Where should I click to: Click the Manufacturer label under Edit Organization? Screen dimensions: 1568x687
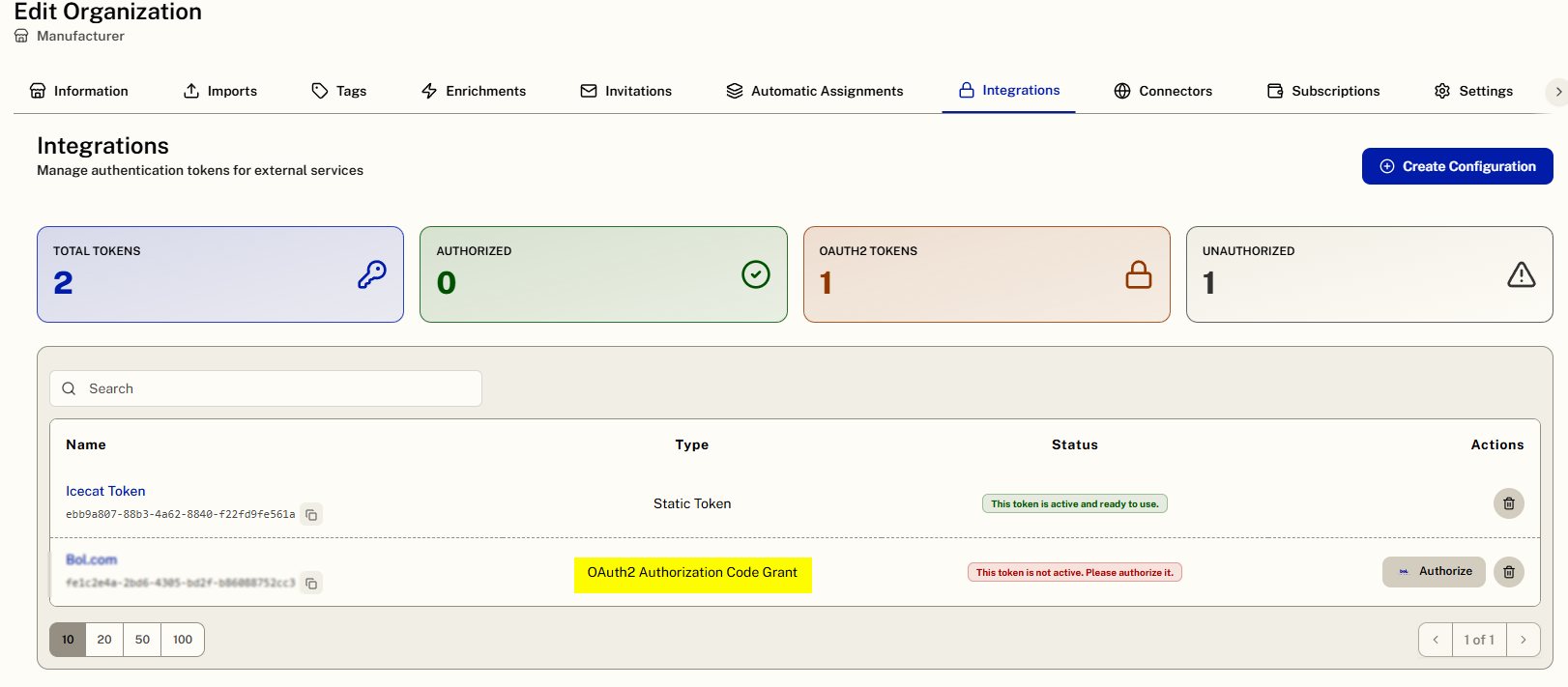pyautogui.click(x=80, y=36)
